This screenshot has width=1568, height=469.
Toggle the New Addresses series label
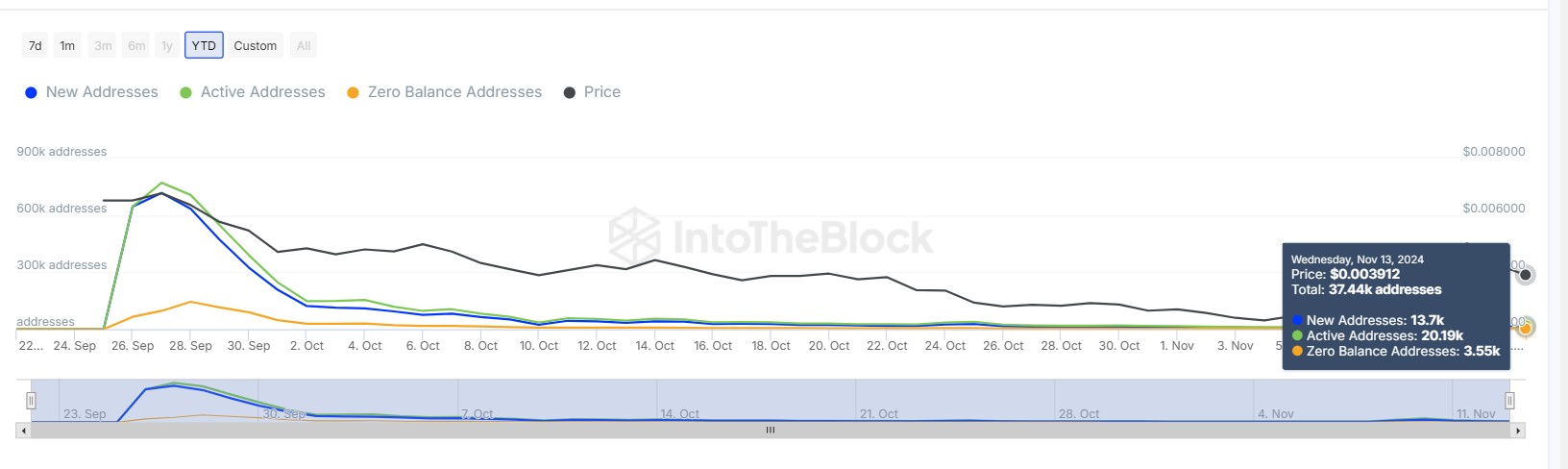point(102,92)
